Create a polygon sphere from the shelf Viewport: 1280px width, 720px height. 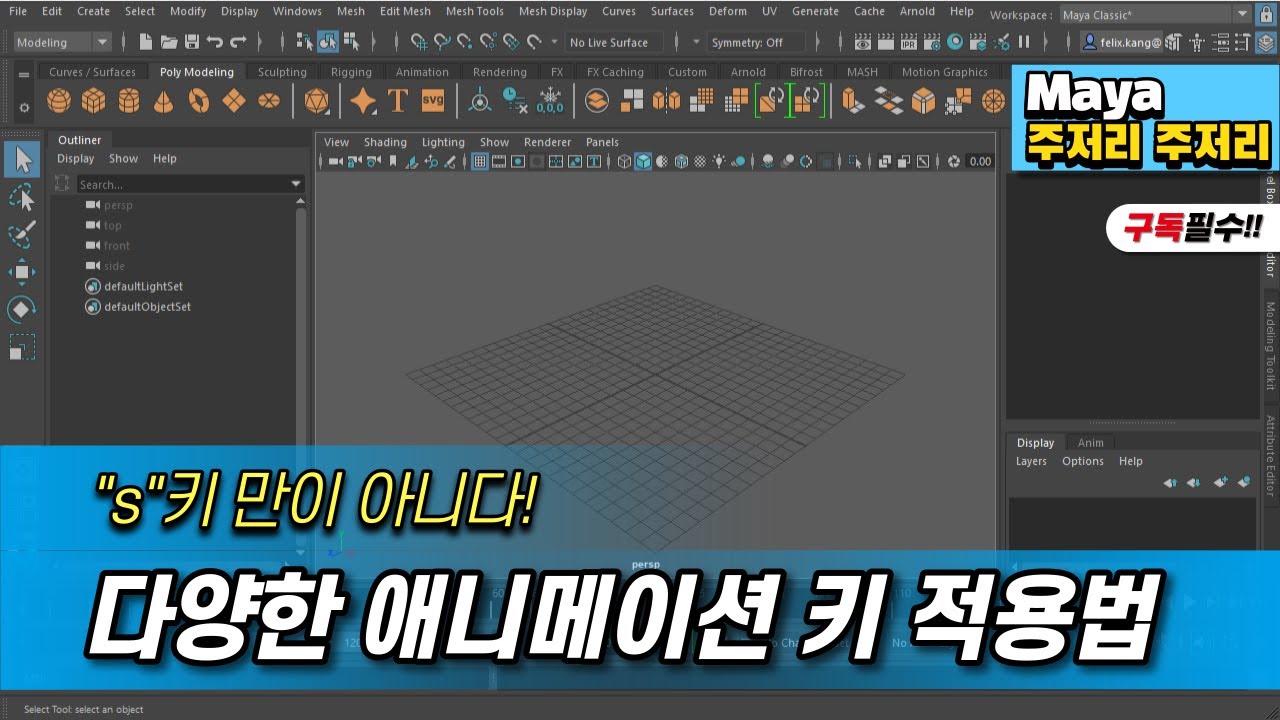pyautogui.click(x=59, y=101)
